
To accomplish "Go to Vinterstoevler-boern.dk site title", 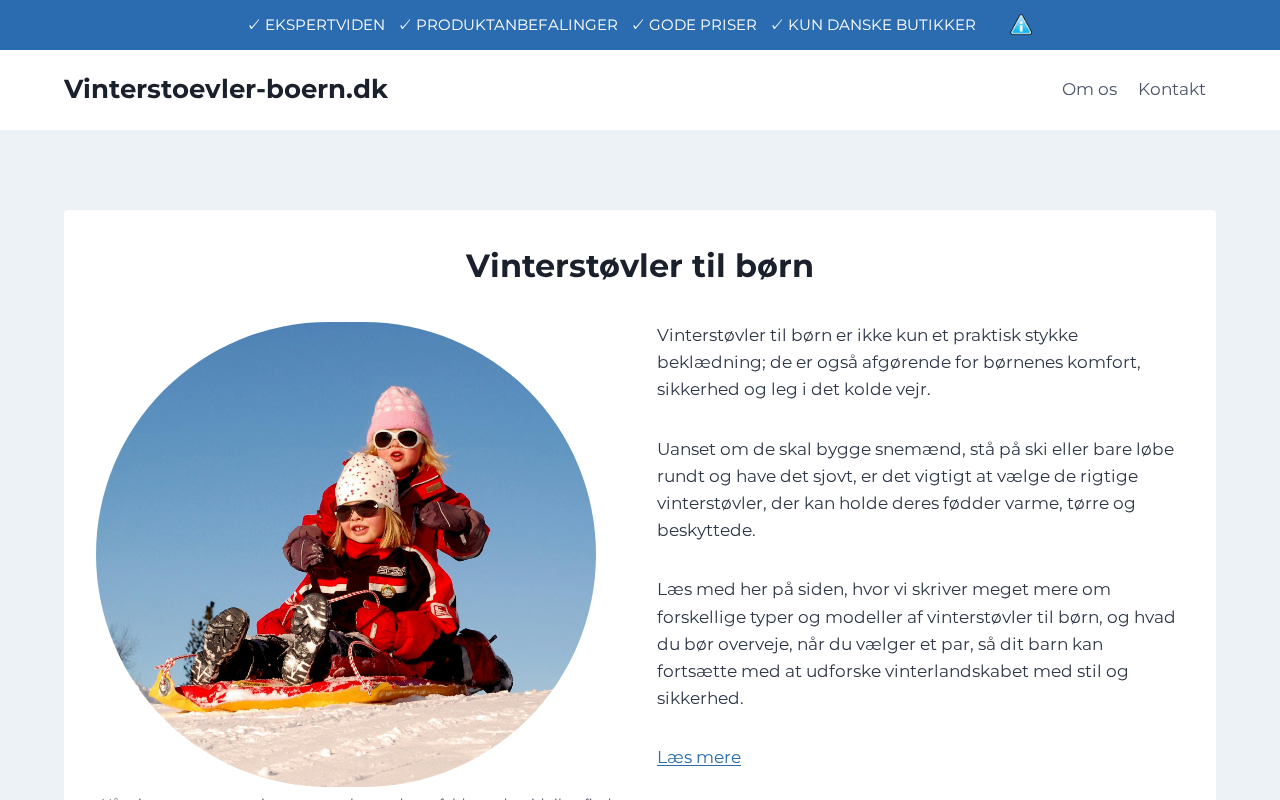I will (226, 89).
